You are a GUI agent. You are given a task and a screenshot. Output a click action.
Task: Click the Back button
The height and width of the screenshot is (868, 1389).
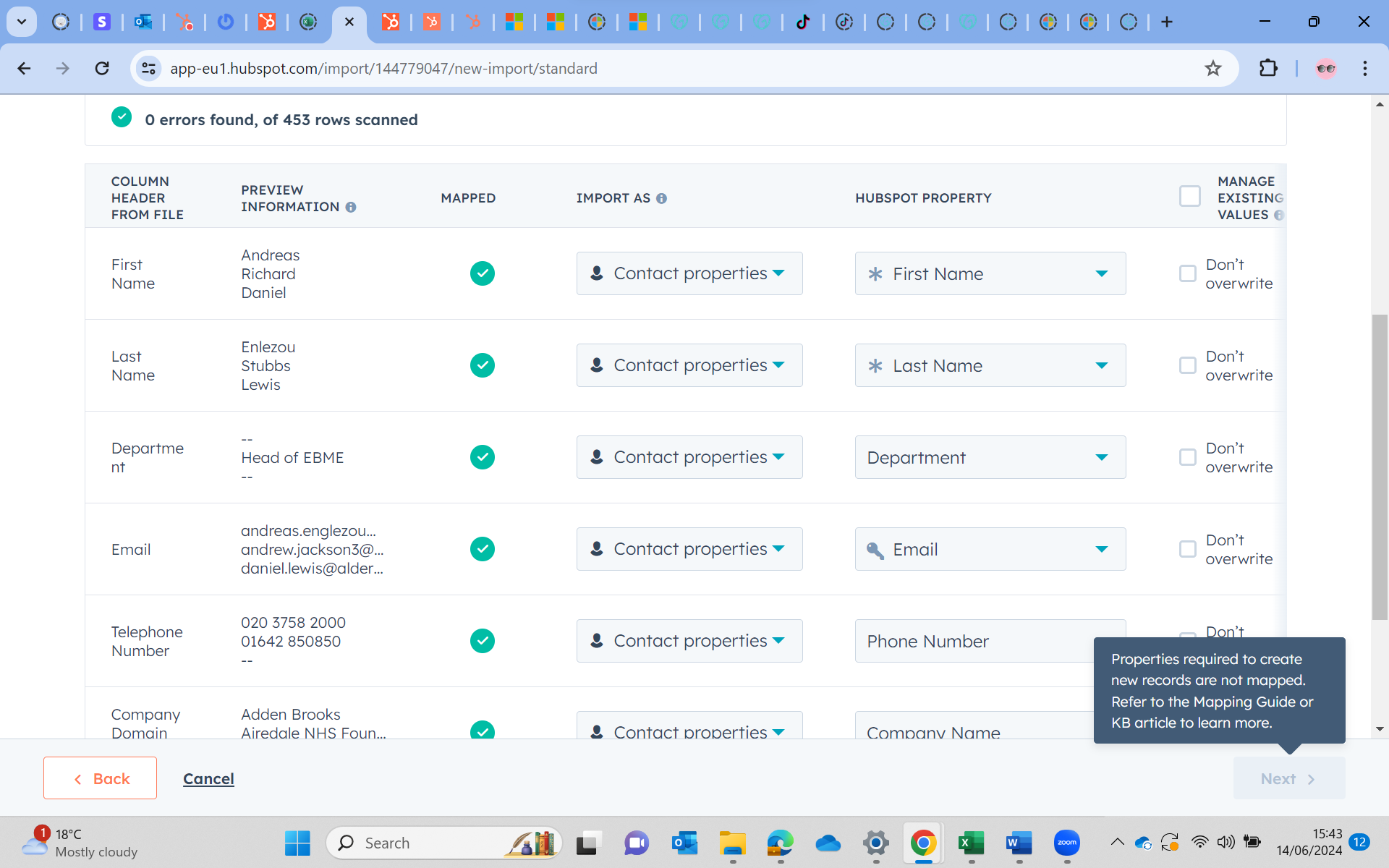tap(100, 778)
